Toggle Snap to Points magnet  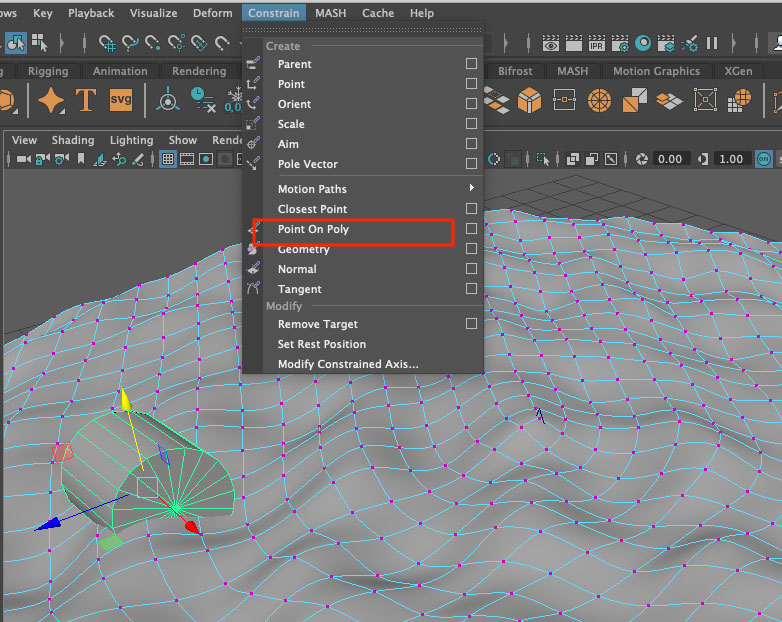pos(153,44)
